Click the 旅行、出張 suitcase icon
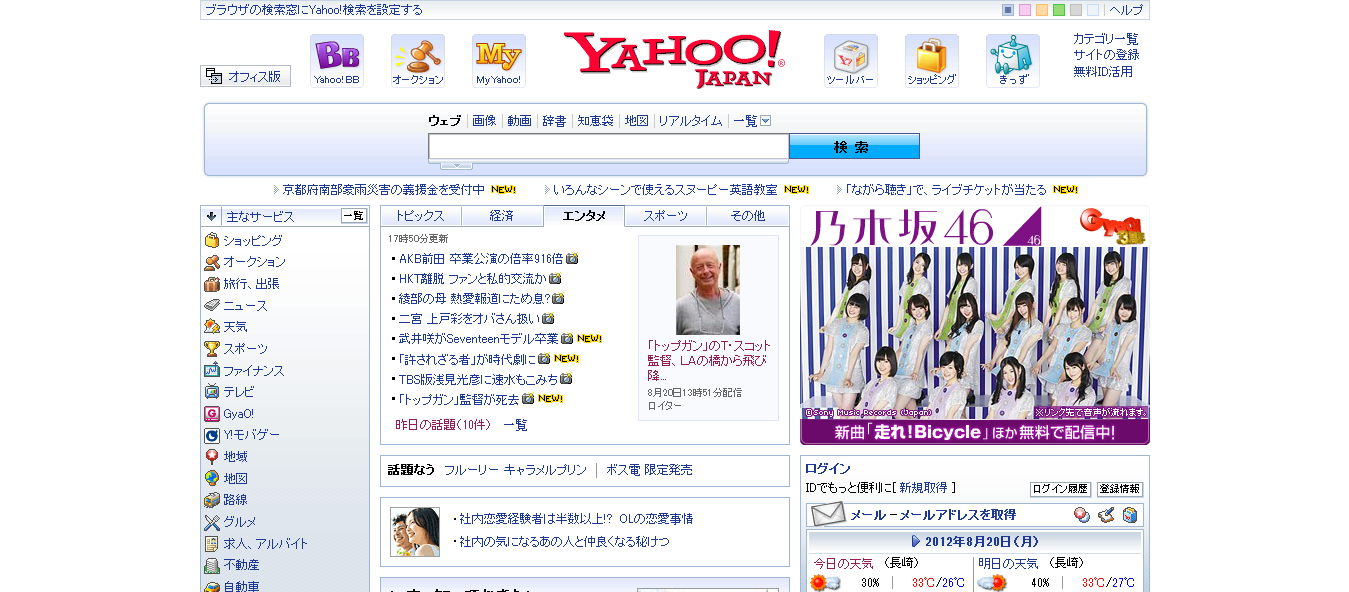Viewport: 1349px width, 592px height. [212, 284]
